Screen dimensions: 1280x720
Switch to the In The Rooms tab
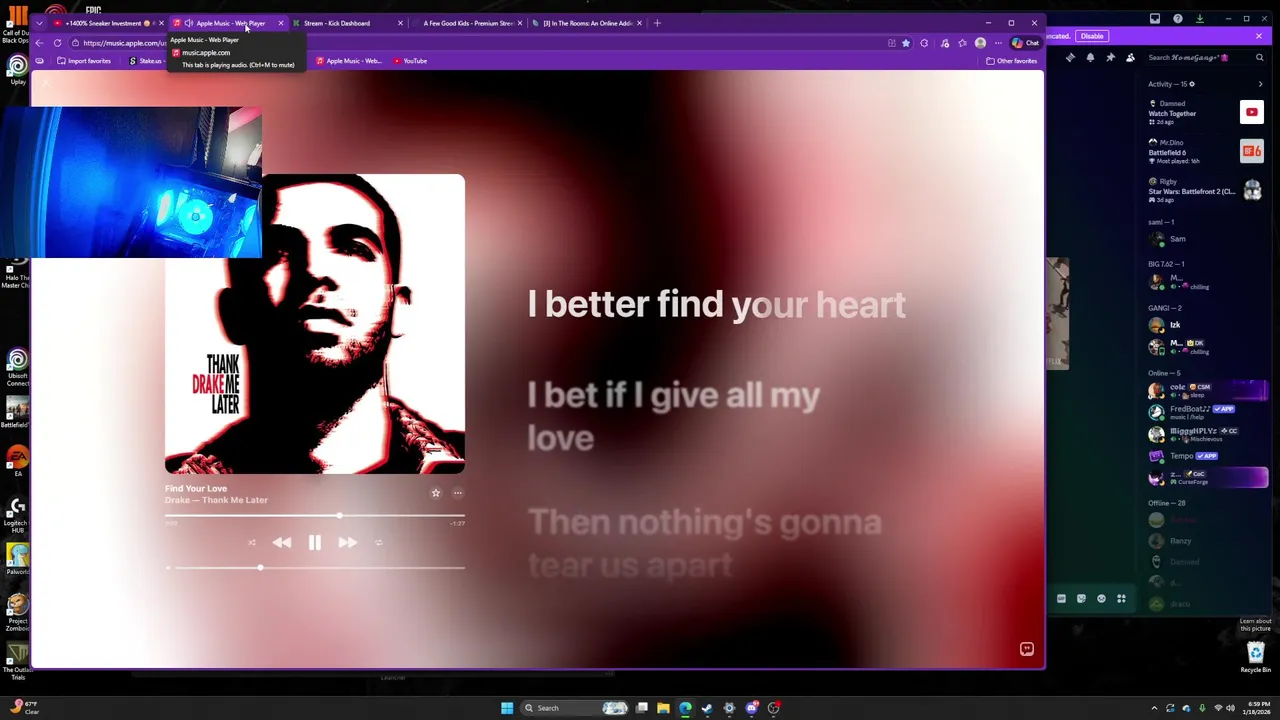[x=588, y=23]
